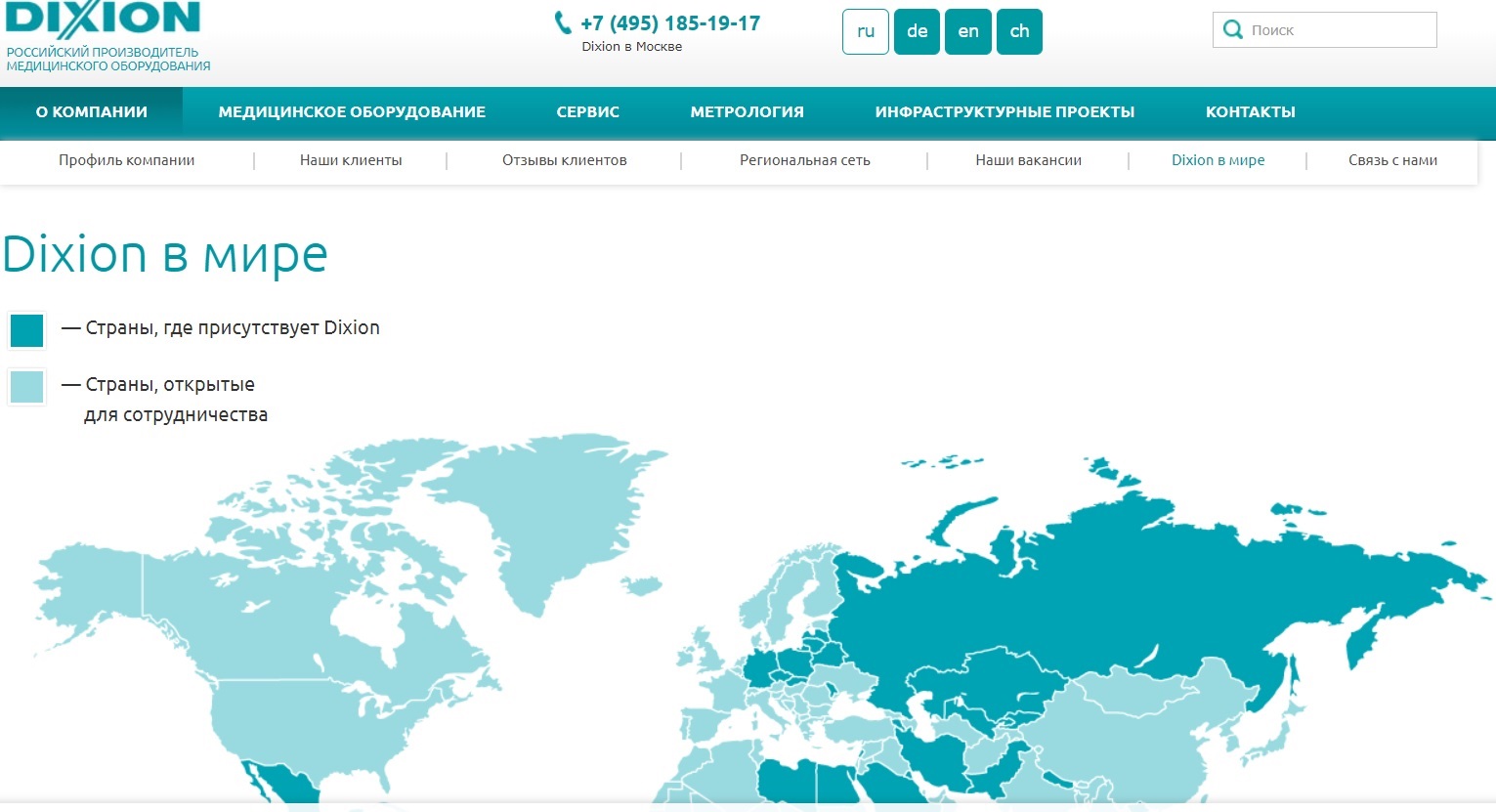View Отзывы клиентов page
Screen dimensions: 1496x812
tap(565, 160)
